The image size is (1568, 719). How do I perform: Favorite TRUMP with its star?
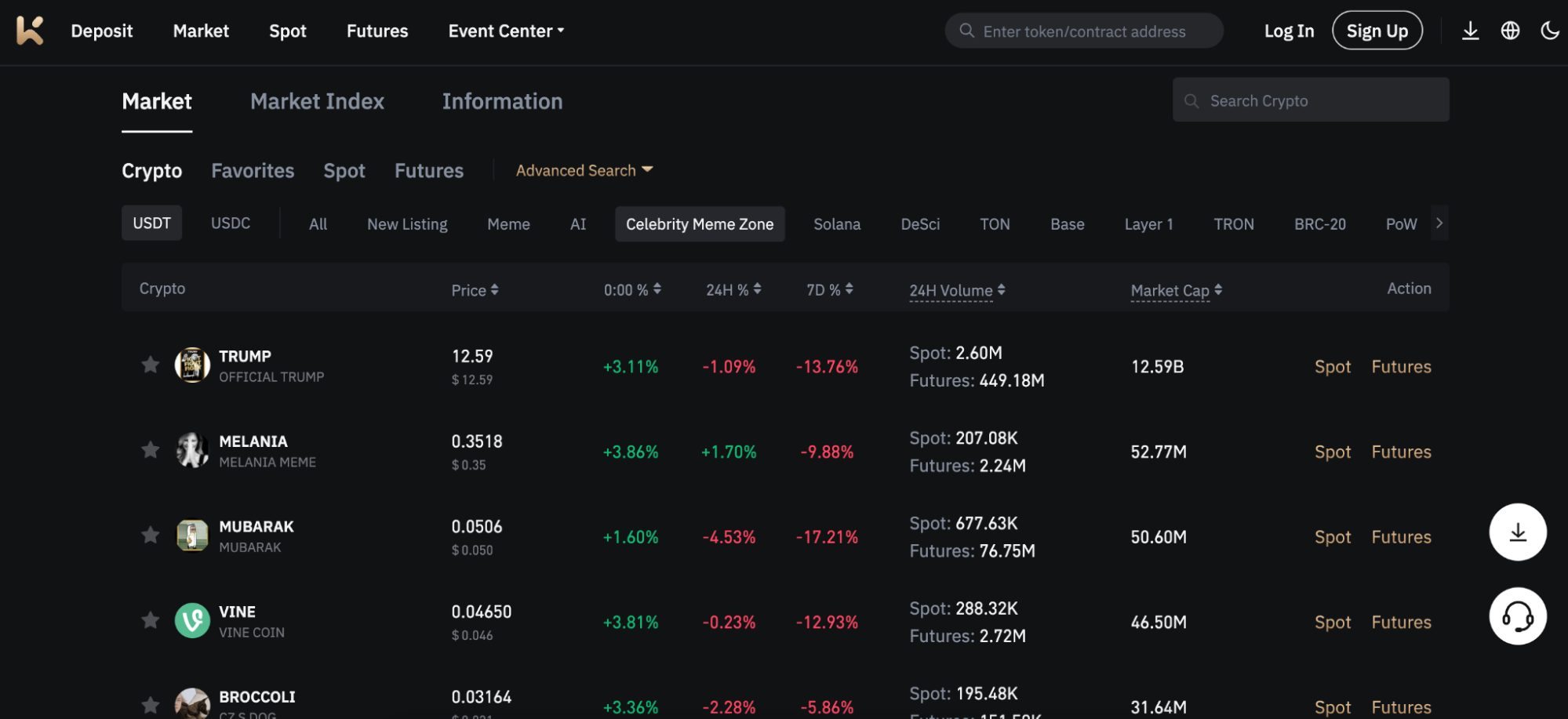(x=150, y=365)
